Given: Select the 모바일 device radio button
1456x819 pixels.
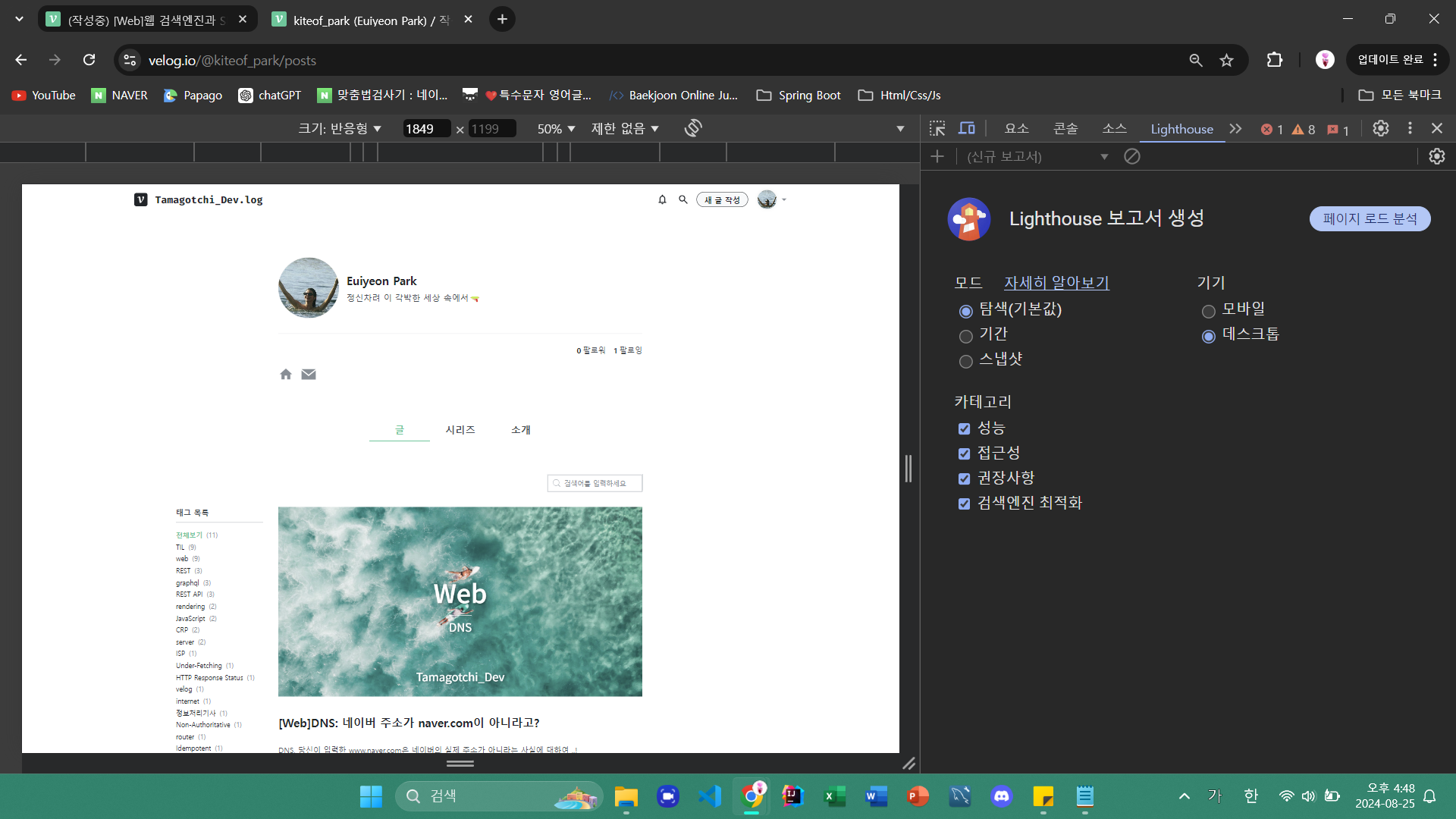Looking at the screenshot, I should pos(1209,311).
